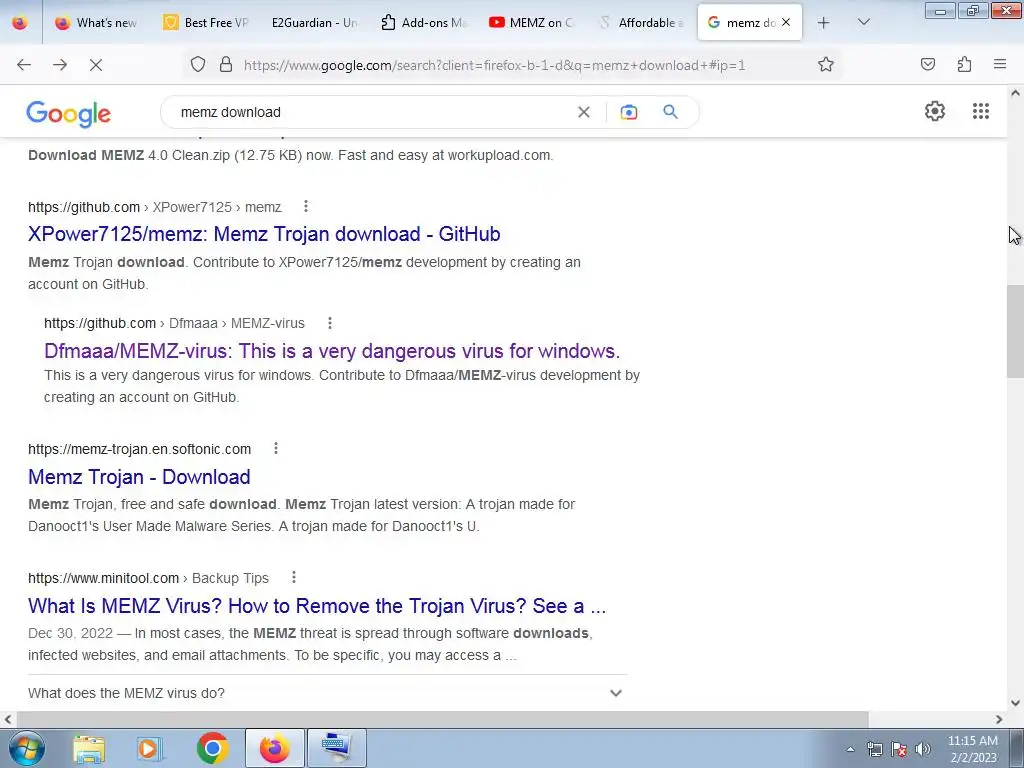This screenshot has width=1024, height=768.
Task: Click scrollbar down arrow
Action: point(1015,703)
